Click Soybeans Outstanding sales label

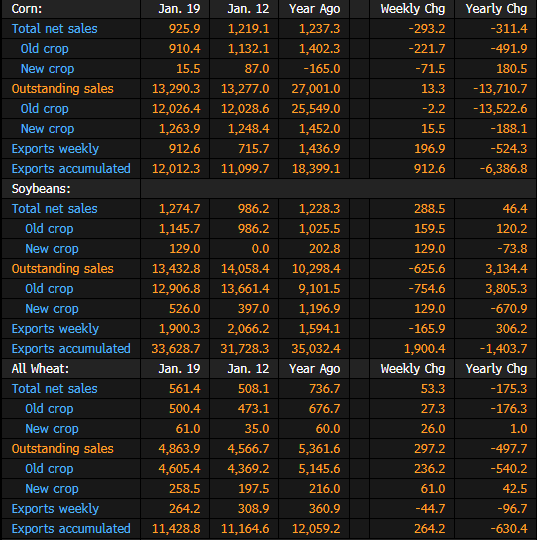coord(62,269)
